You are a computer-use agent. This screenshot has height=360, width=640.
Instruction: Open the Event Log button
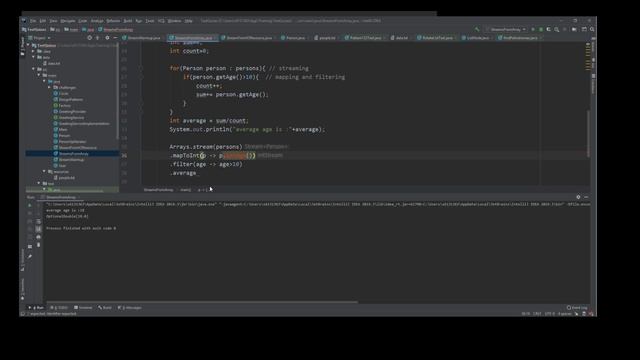click(x=577, y=307)
